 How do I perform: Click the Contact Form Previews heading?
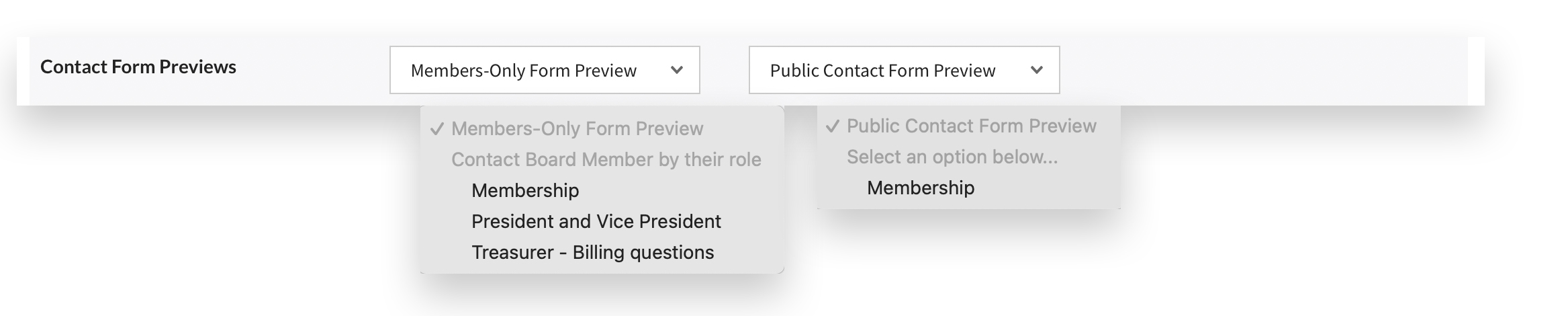(138, 67)
